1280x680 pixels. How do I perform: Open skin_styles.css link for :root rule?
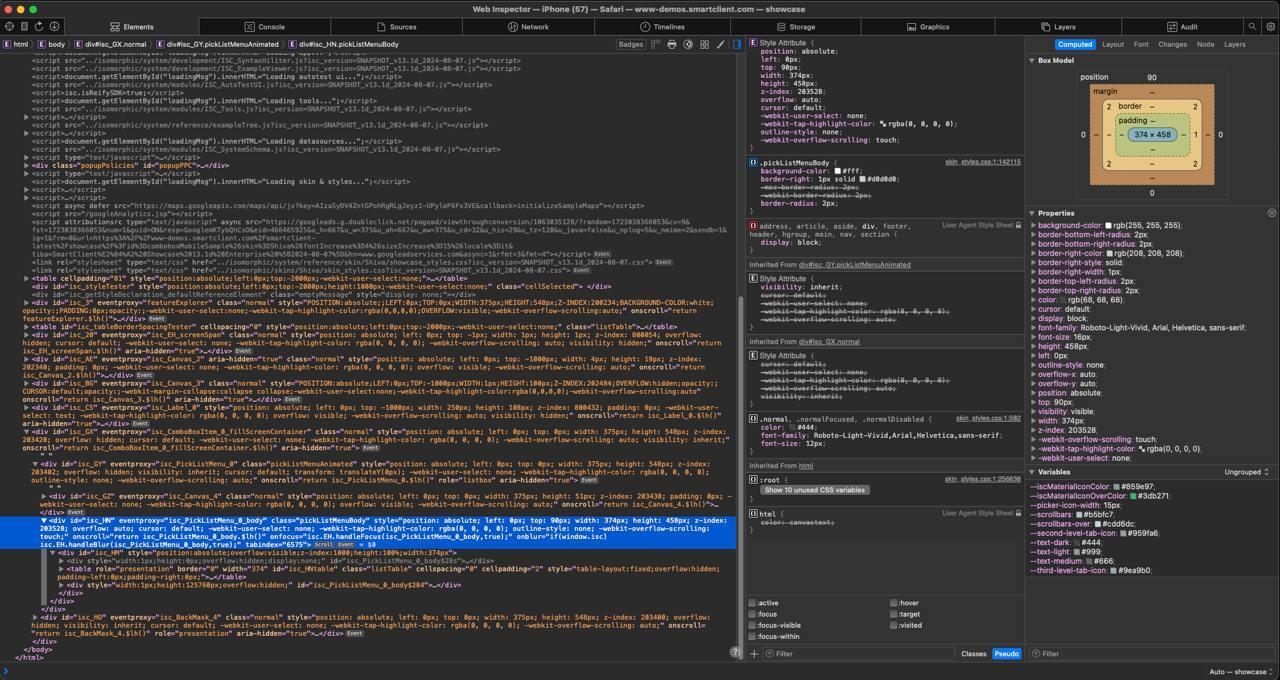[983, 479]
